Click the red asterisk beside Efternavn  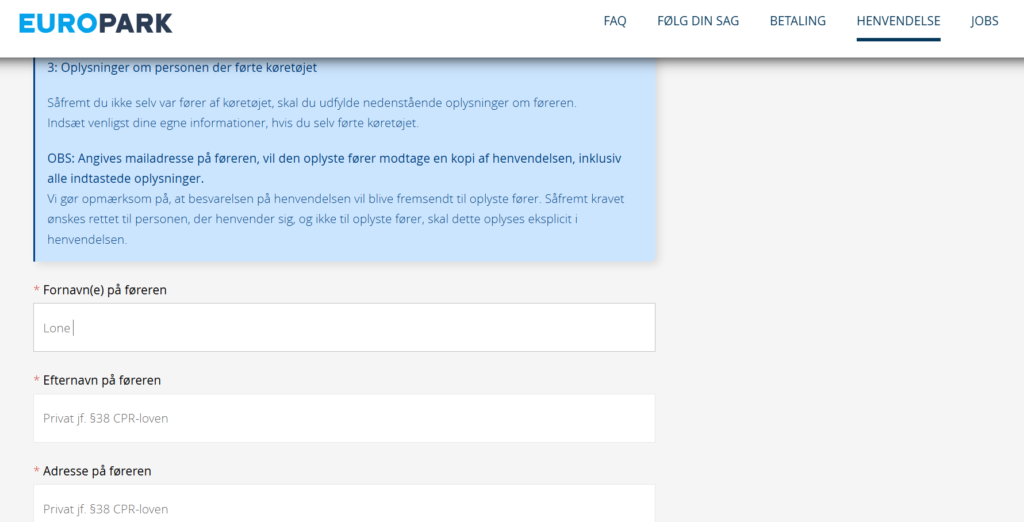pyautogui.click(x=37, y=381)
